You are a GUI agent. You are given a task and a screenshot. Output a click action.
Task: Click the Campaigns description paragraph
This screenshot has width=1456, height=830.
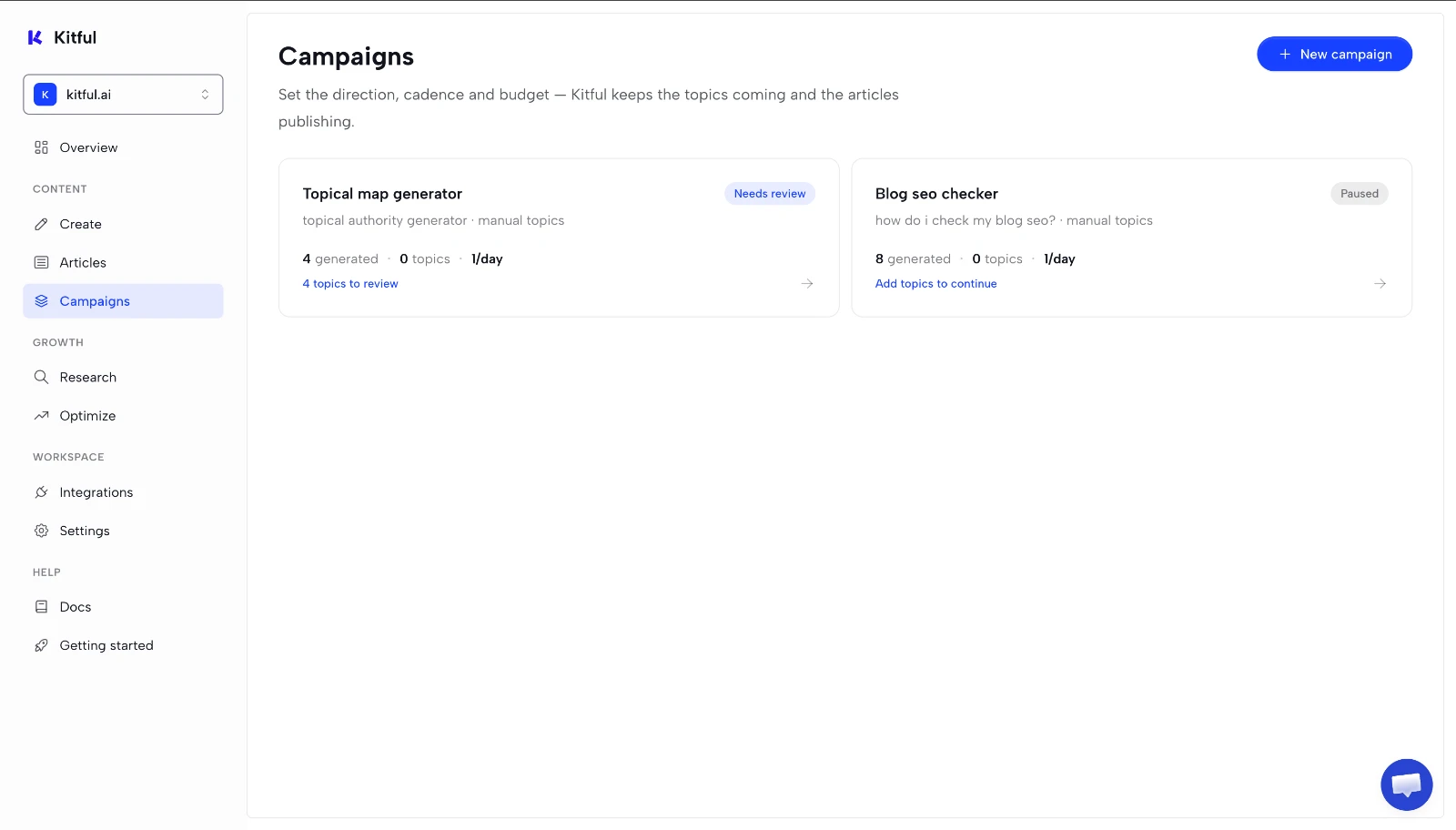pos(589,108)
